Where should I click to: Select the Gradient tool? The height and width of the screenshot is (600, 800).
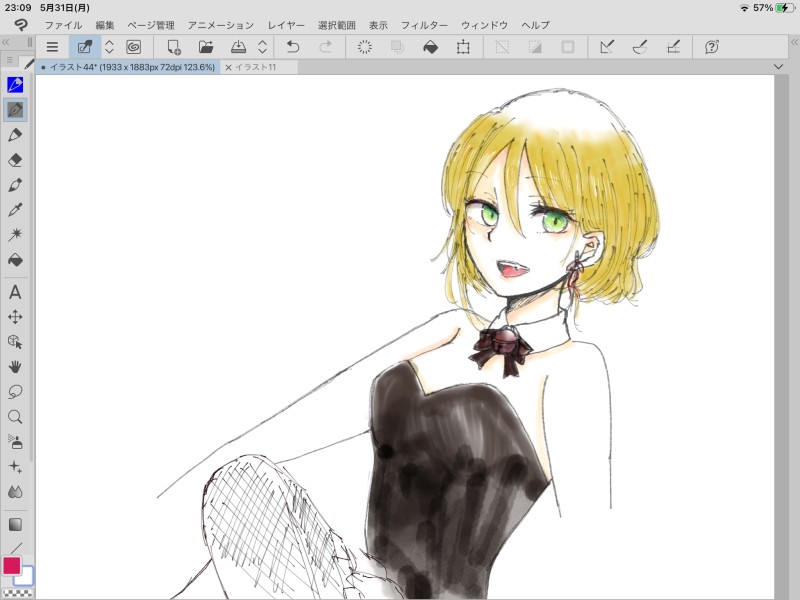pos(15,524)
